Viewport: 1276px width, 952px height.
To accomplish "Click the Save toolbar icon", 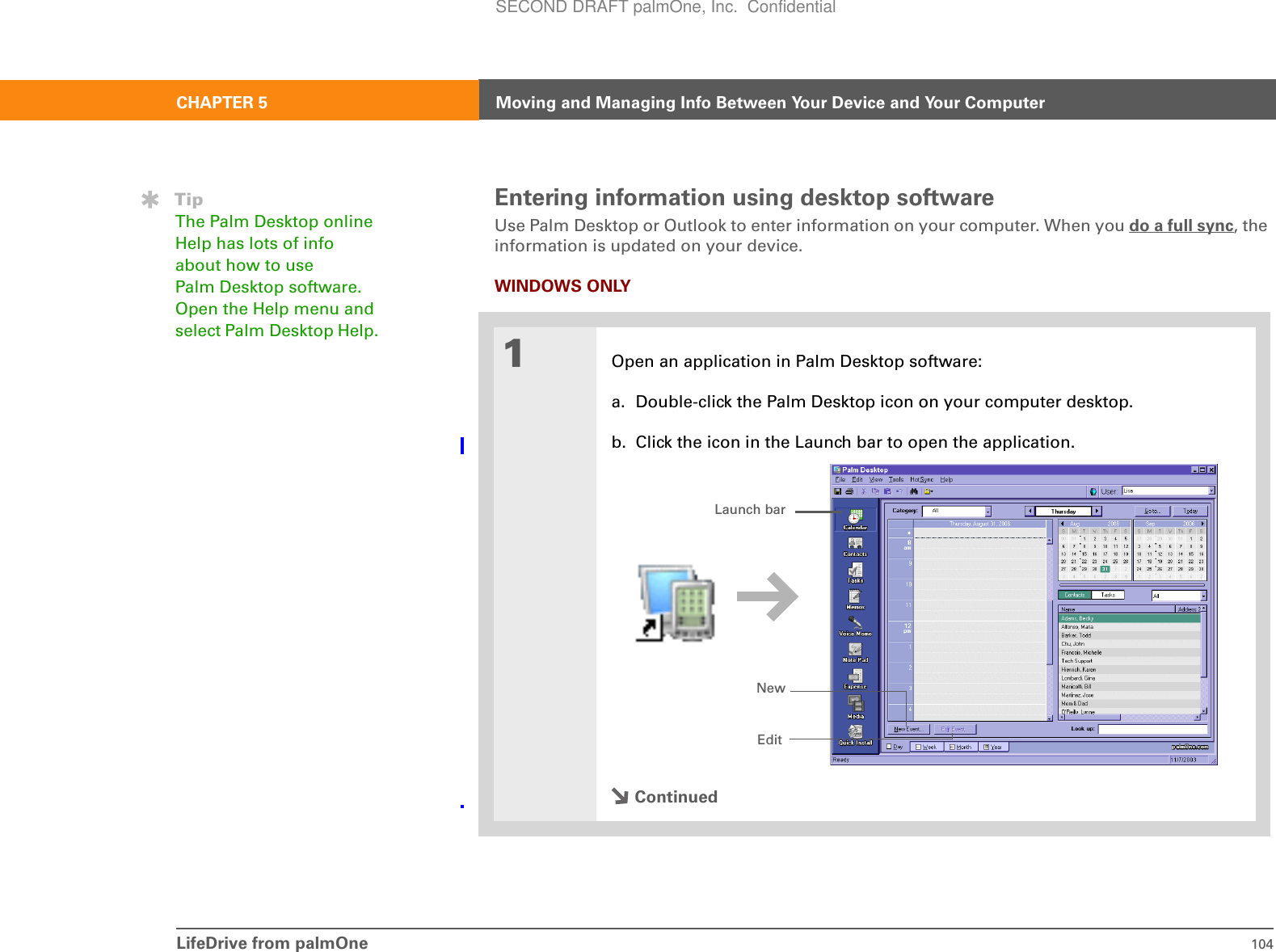I will tap(838, 491).
